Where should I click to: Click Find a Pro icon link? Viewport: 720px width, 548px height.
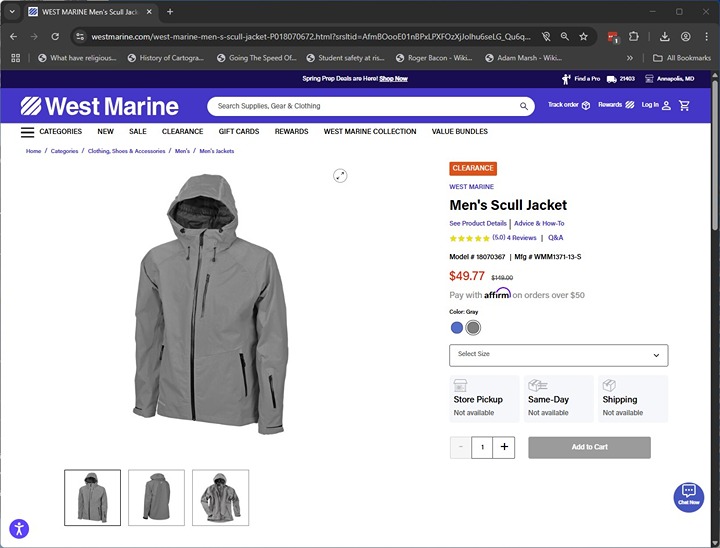pyautogui.click(x=581, y=79)
